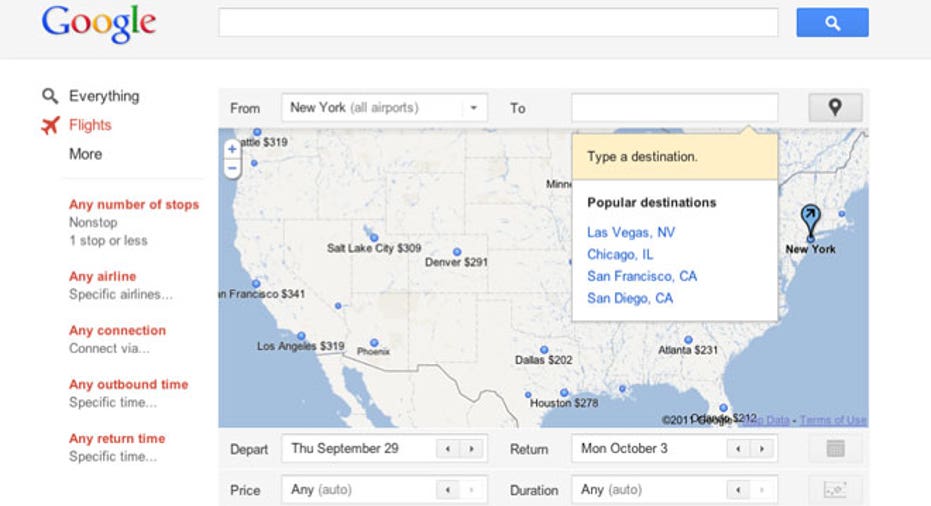Pick San Diego, CA destination

630,298
